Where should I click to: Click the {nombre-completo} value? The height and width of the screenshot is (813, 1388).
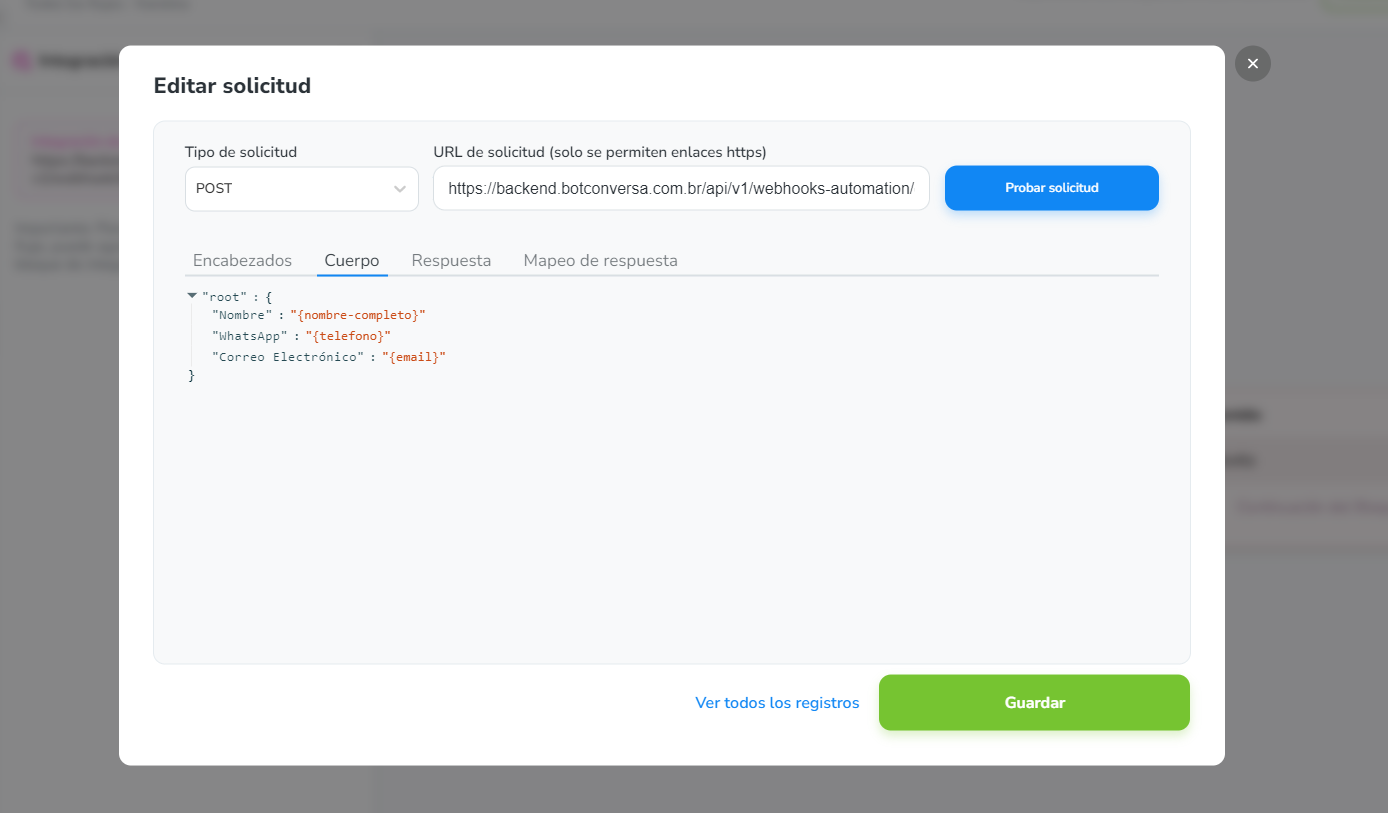coord(358,315)
